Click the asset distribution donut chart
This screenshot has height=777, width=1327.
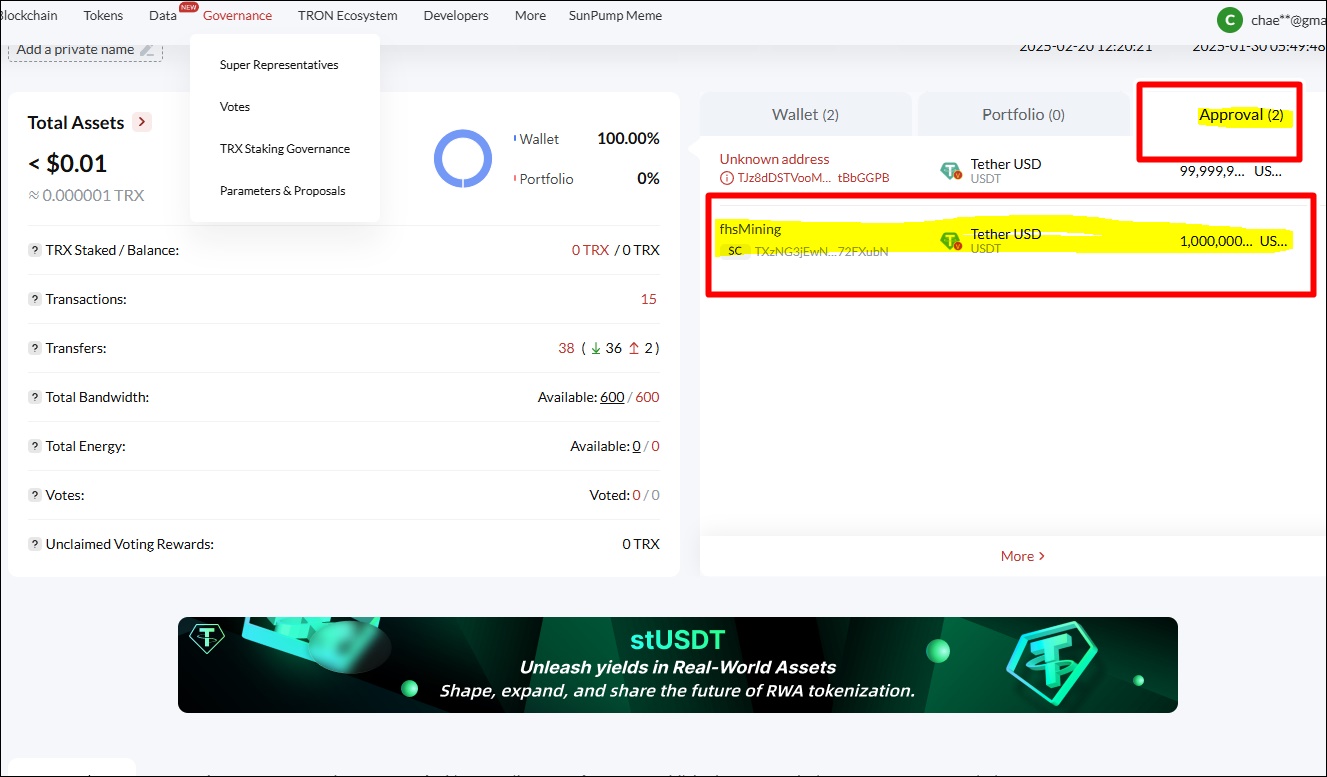click(x=463, y=158)
